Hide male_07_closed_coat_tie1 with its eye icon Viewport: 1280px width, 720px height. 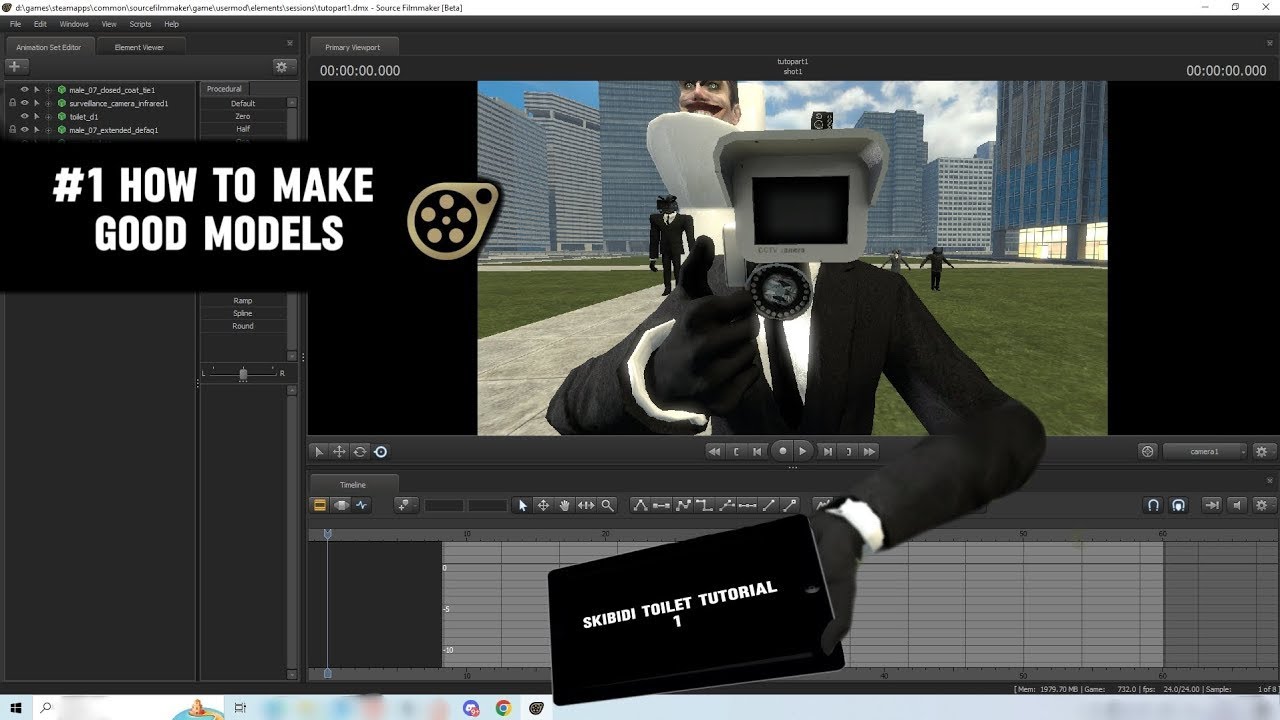click(x=25, y=90)
